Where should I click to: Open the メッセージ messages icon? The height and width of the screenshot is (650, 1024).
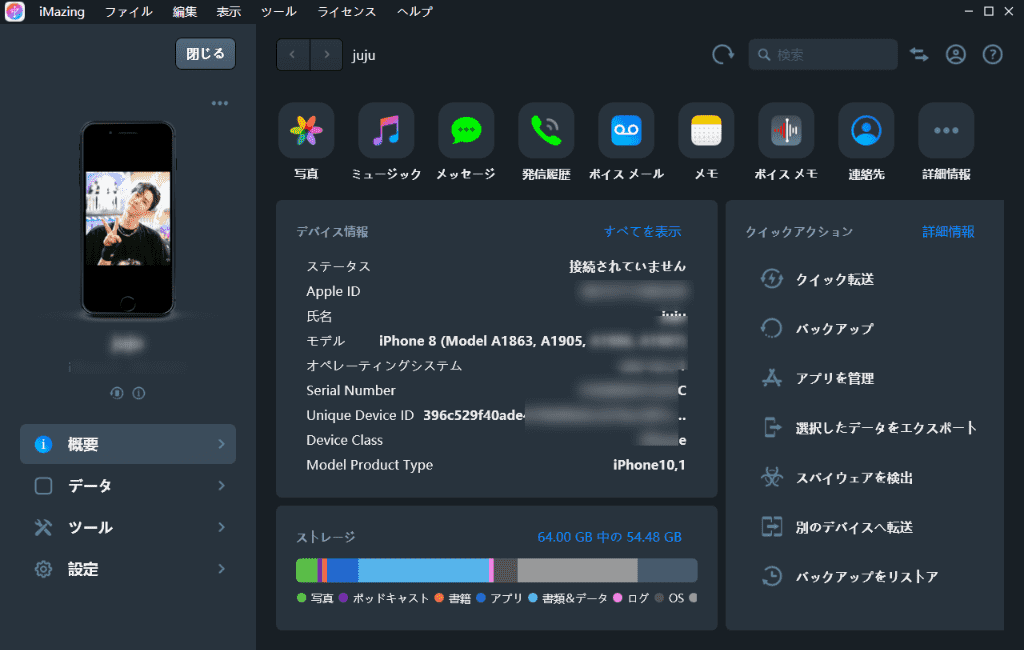(x=466, y=131)
